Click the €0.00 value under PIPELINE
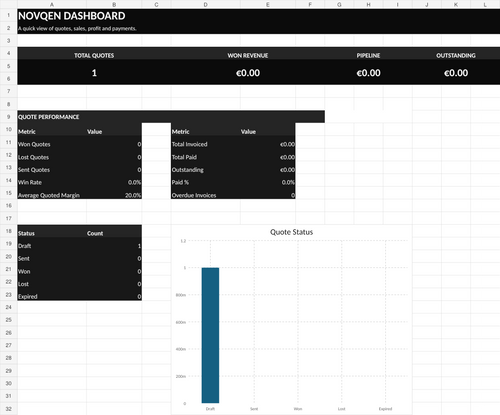Viewport: 500px width, 415px height. [368, 73]
